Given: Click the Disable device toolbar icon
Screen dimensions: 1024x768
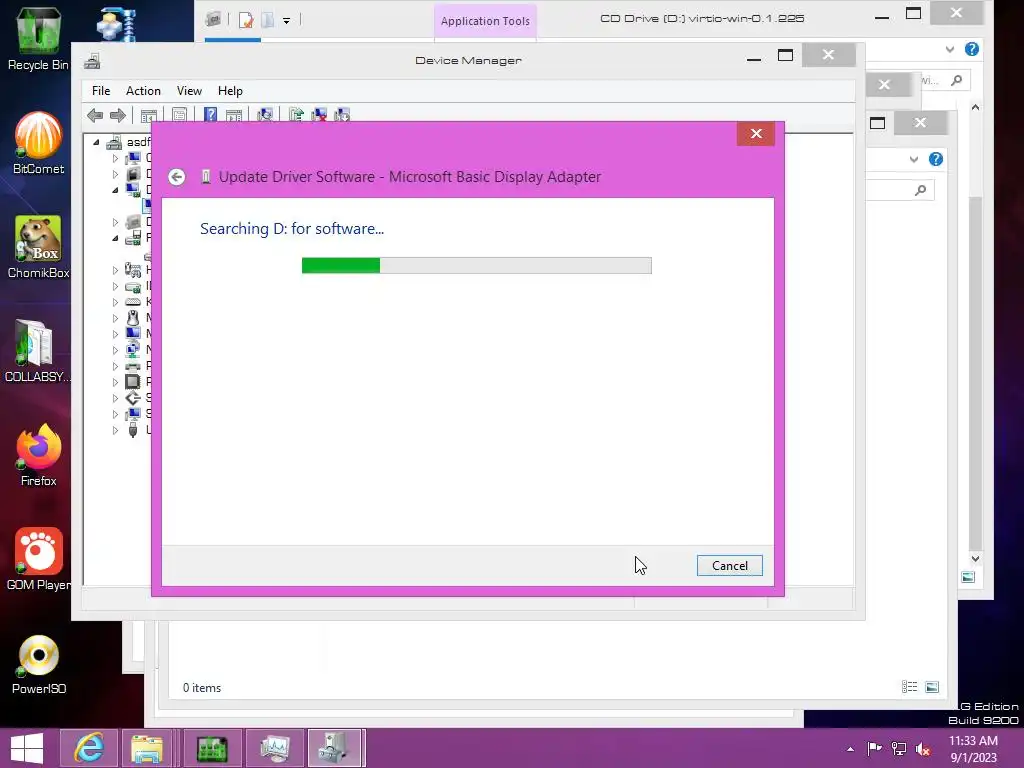Looking at the screenshot, I should (342, 116).
